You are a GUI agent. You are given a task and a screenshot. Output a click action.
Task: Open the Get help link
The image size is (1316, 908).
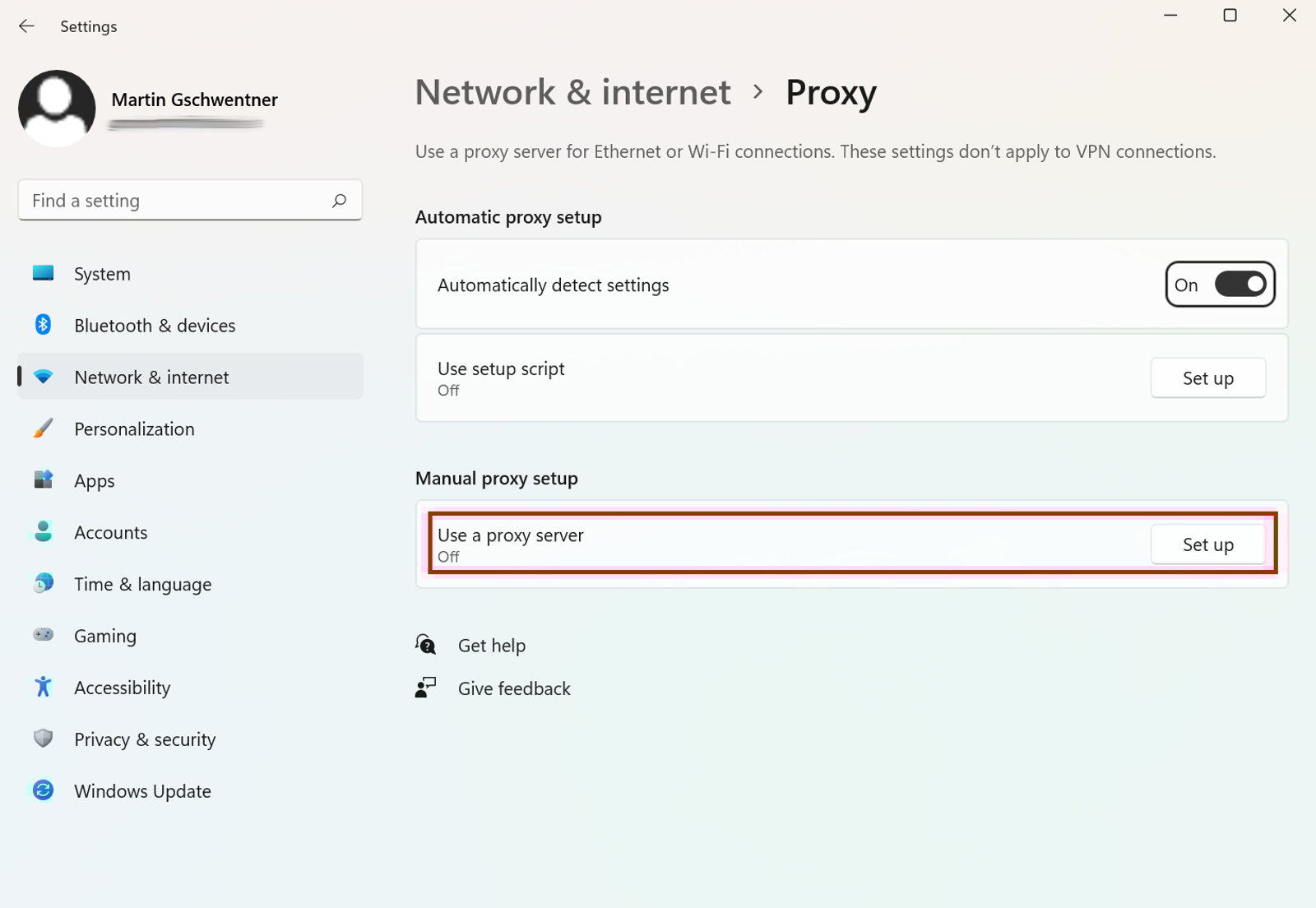tap(491, 646)
